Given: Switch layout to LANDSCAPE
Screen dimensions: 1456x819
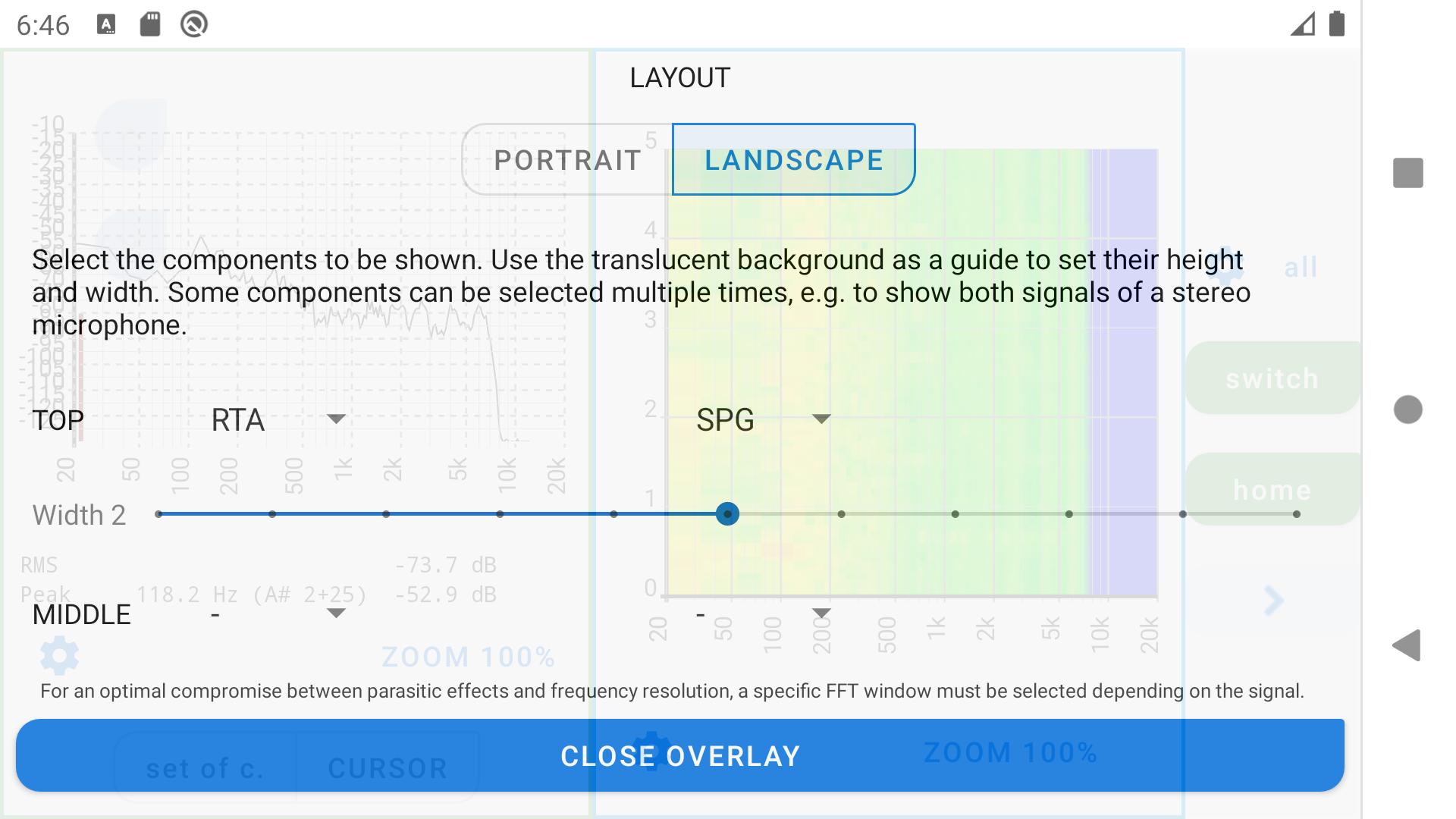Looking at the screenshot, I should (794, 160).
